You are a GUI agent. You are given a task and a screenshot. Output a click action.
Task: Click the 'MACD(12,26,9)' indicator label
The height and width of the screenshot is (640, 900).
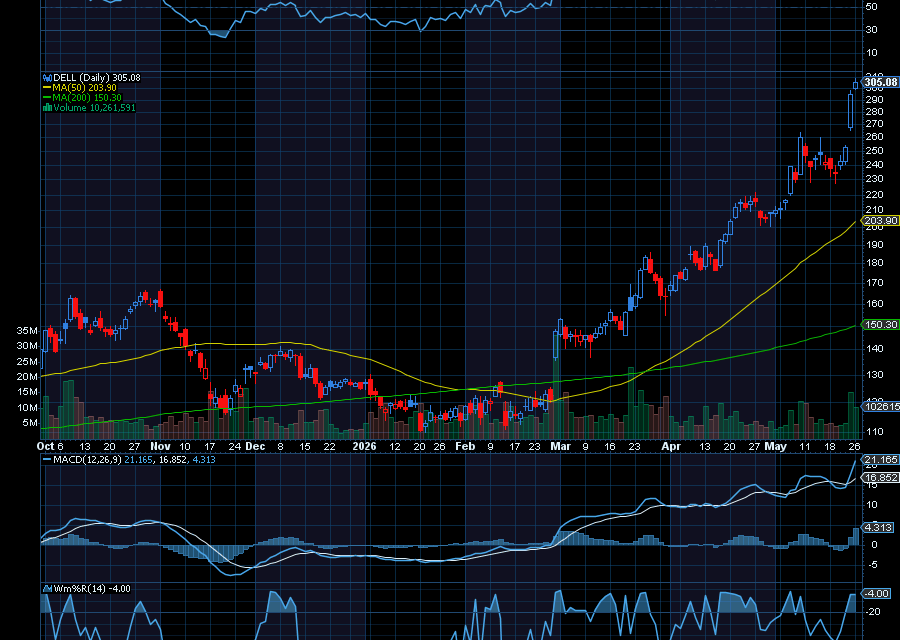(87, 460)
